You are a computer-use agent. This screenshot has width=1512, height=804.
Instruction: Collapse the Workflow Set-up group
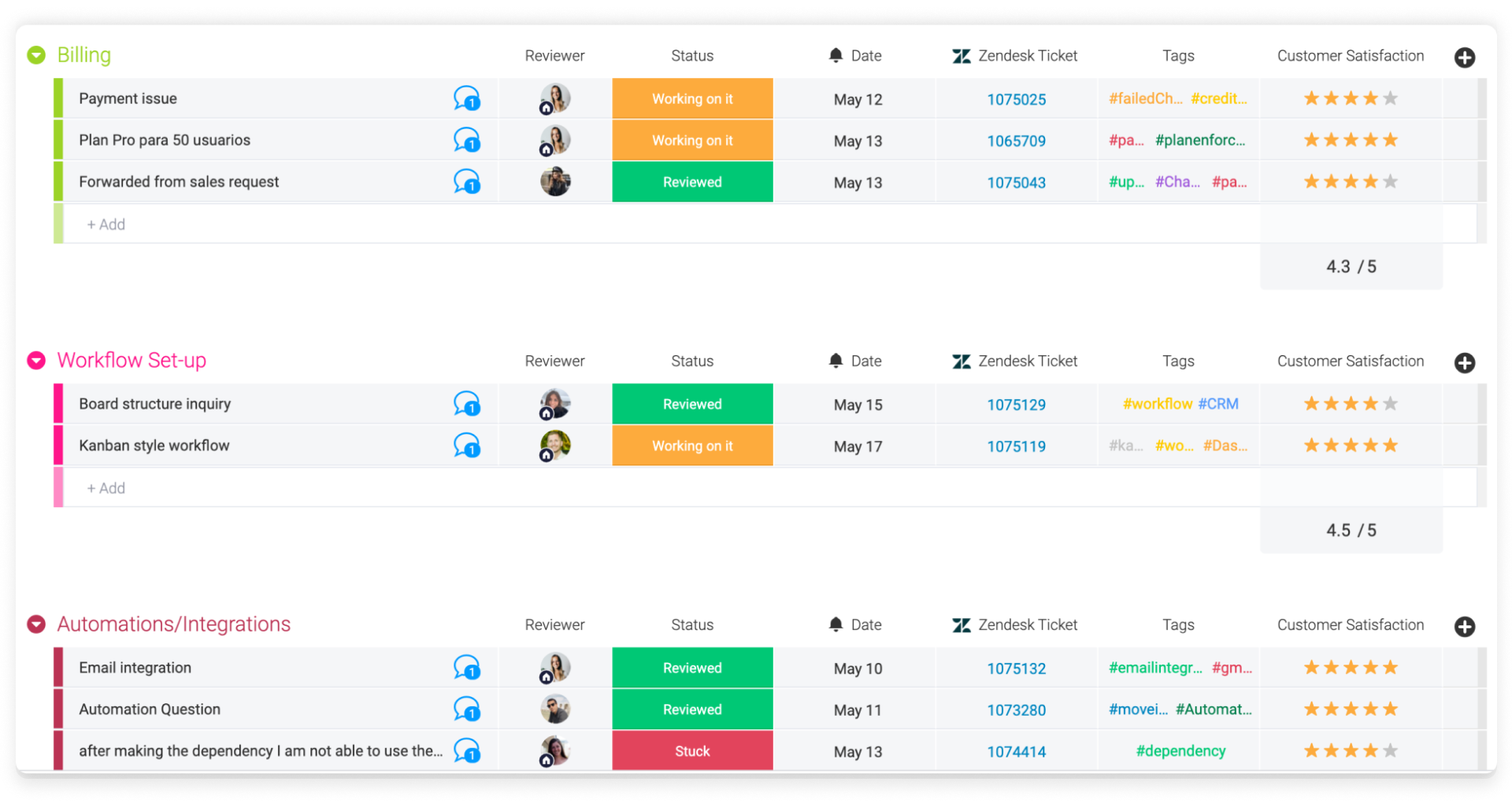[36, 361]
